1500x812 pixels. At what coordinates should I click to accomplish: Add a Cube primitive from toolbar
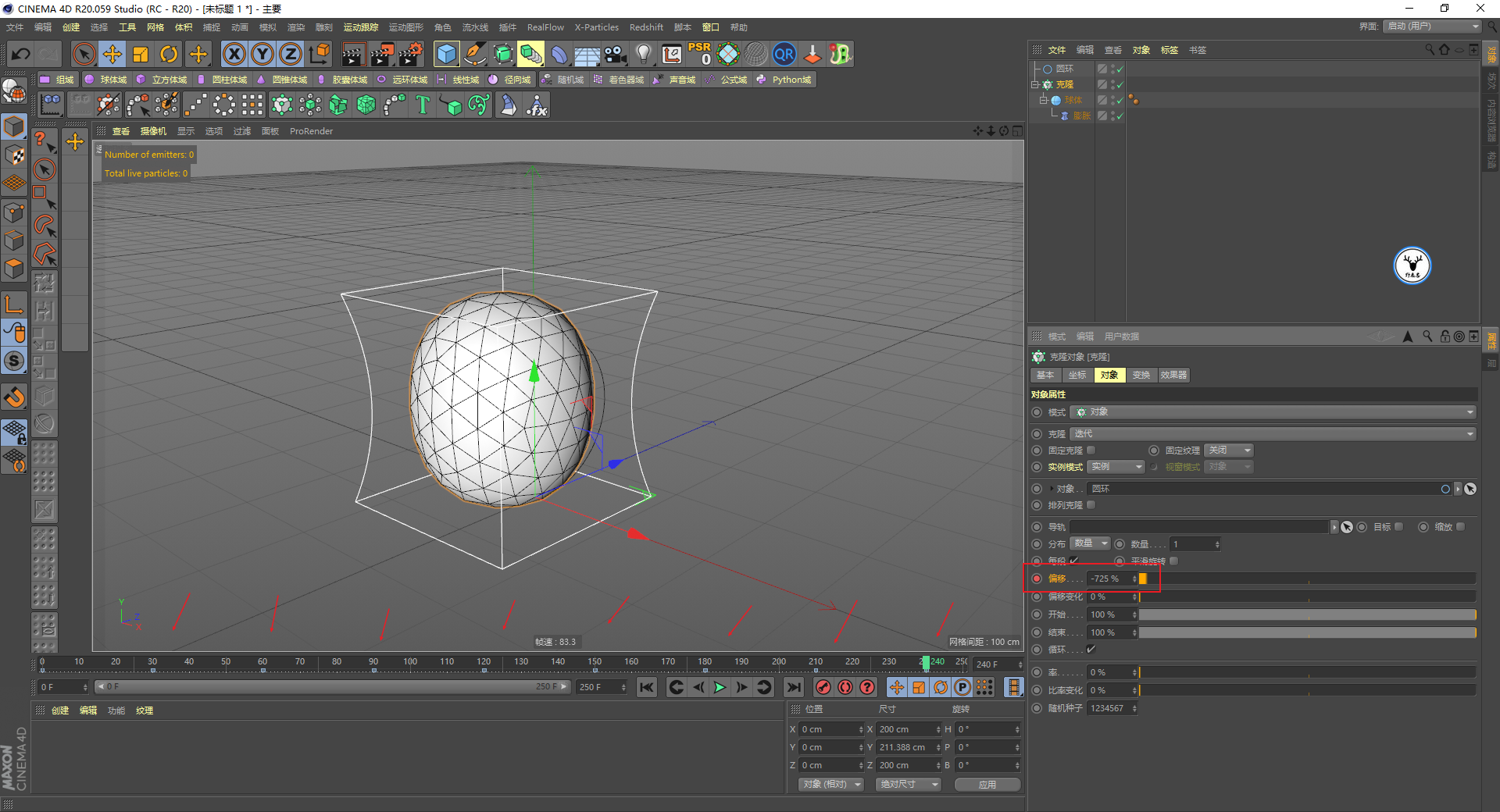[446, 54]
